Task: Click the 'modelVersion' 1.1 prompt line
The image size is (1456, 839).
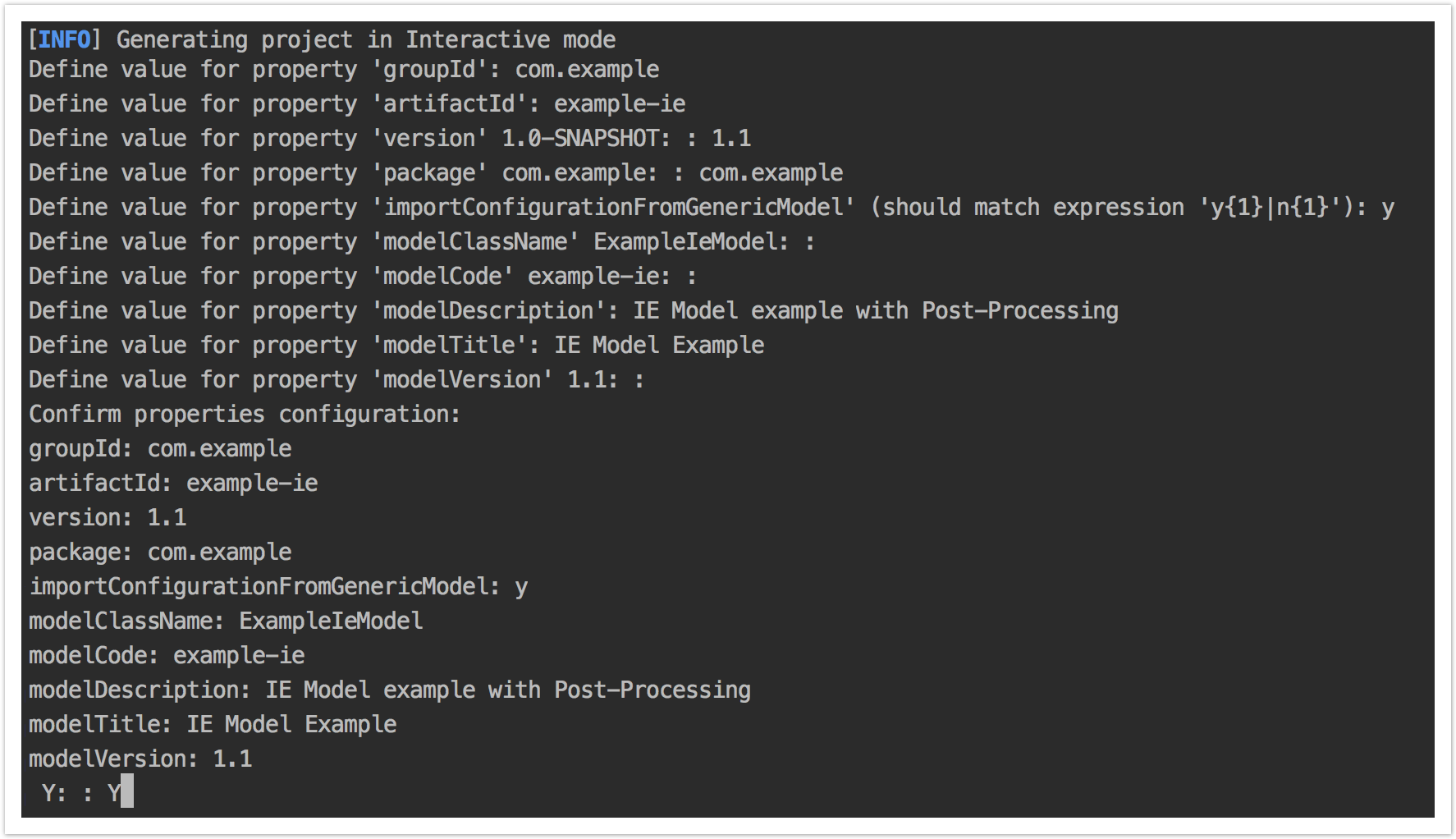Action: coord(337,380)
